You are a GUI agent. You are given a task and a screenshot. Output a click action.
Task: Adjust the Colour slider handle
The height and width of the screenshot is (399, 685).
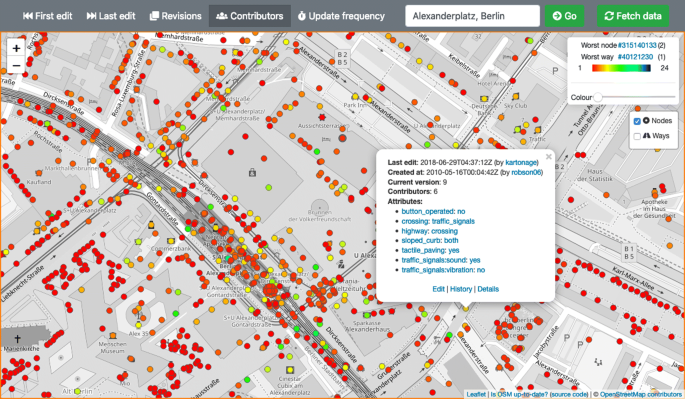click(598, 97)
